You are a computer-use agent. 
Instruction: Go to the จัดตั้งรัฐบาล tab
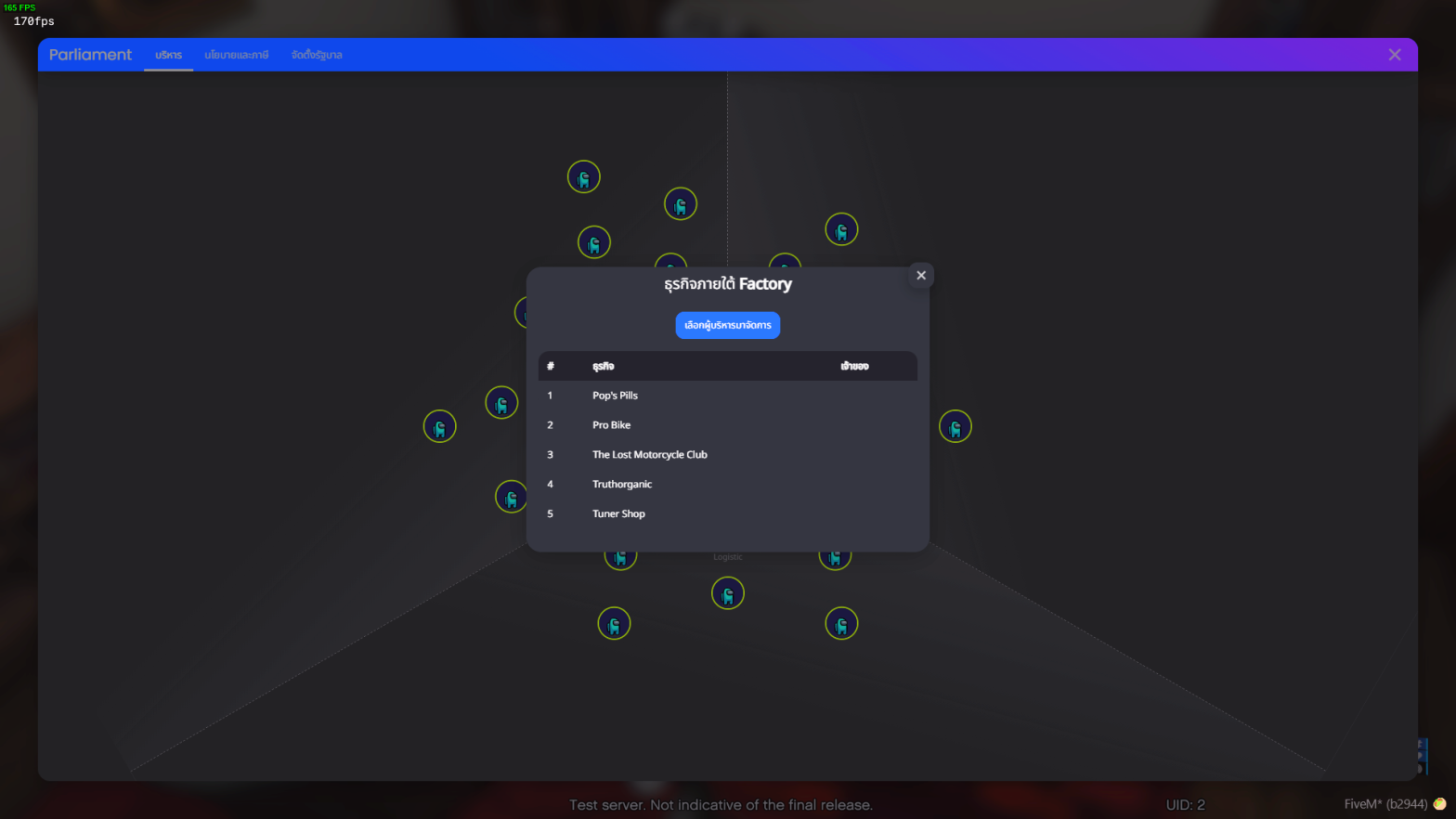tap(317, 55)
